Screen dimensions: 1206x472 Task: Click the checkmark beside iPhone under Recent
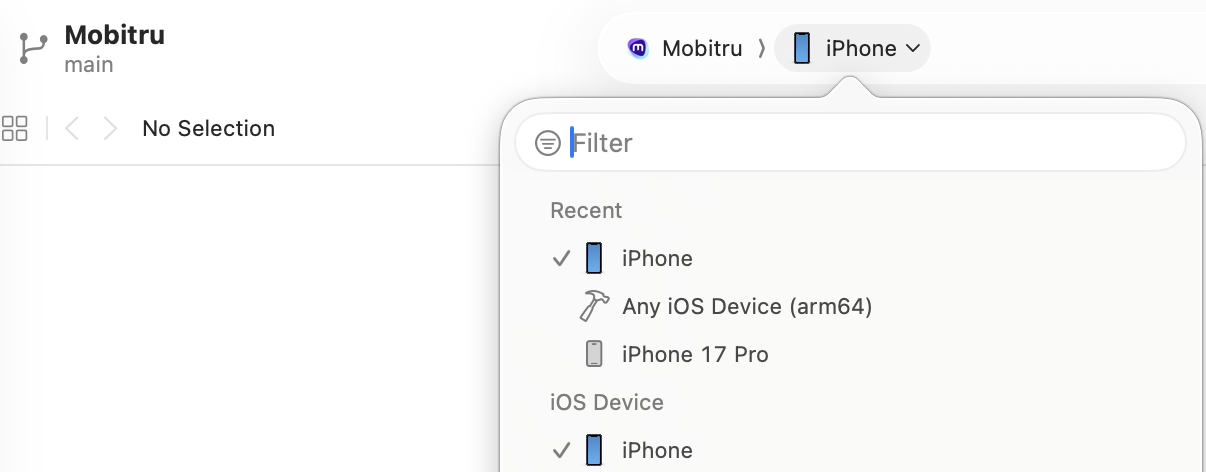(x=561, y=258)
